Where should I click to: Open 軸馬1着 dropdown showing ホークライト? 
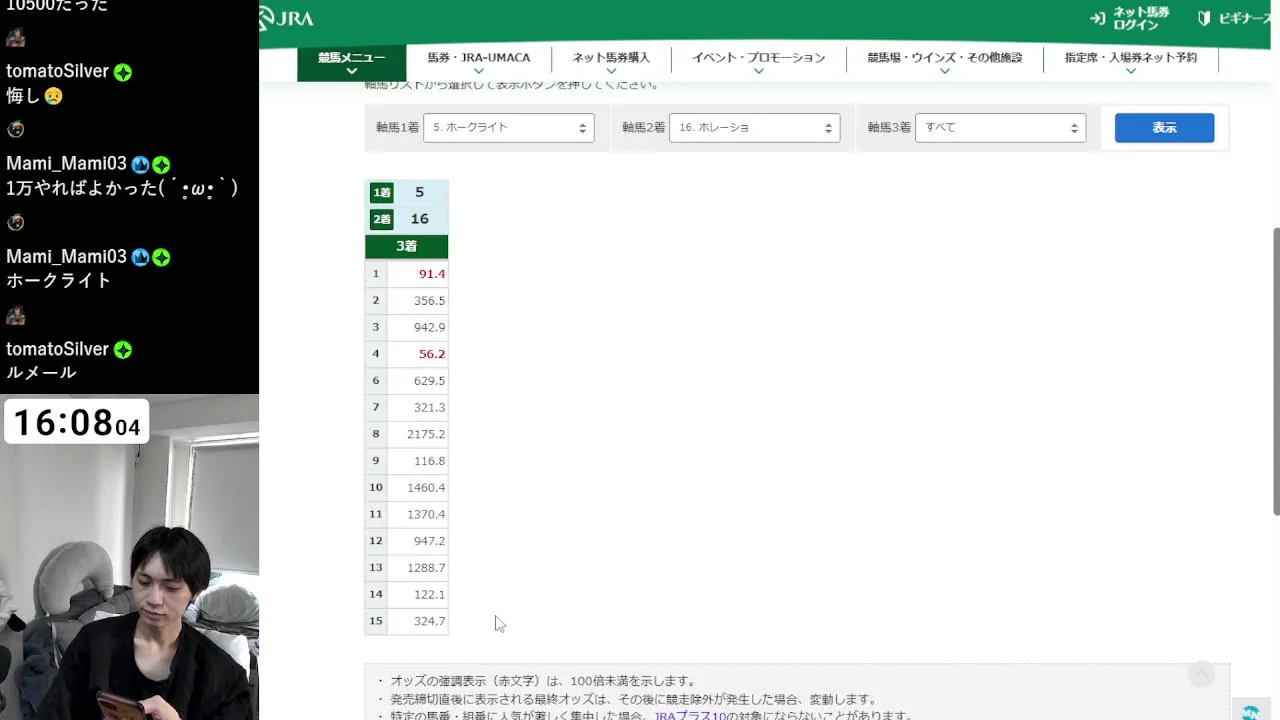(509, 128)
